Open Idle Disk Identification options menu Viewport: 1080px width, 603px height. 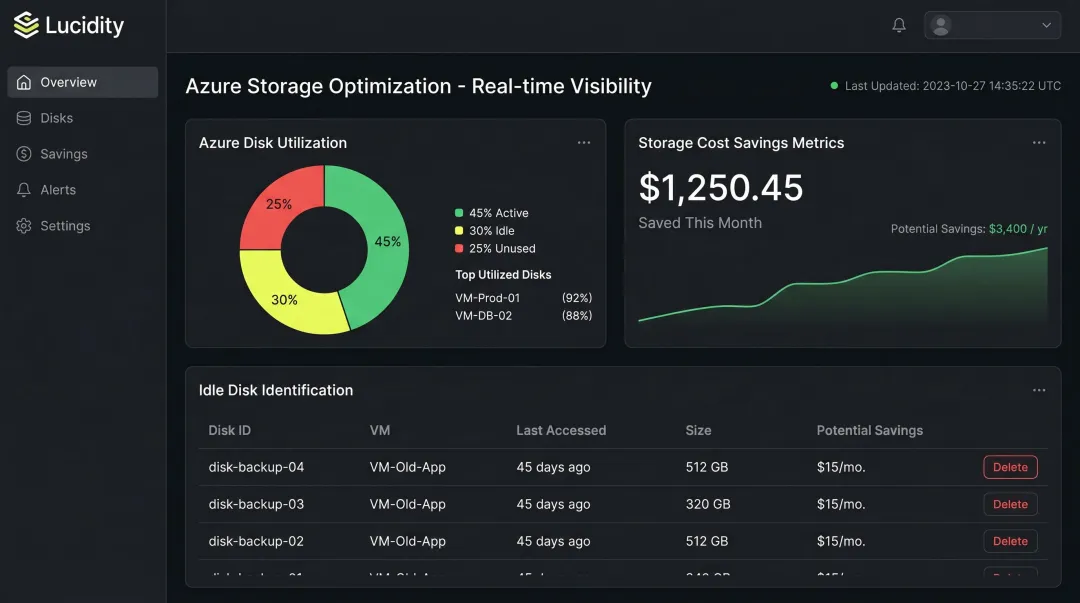click(1039, 390)
